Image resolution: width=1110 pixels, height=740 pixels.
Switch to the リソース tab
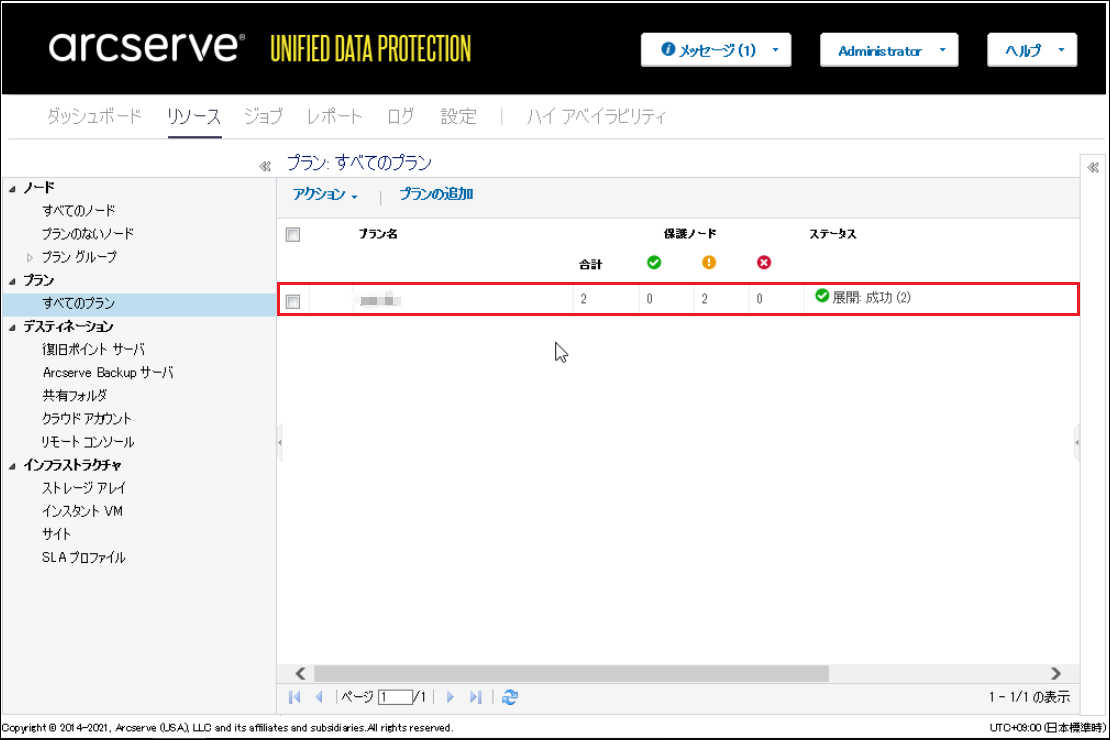point(194,116)
